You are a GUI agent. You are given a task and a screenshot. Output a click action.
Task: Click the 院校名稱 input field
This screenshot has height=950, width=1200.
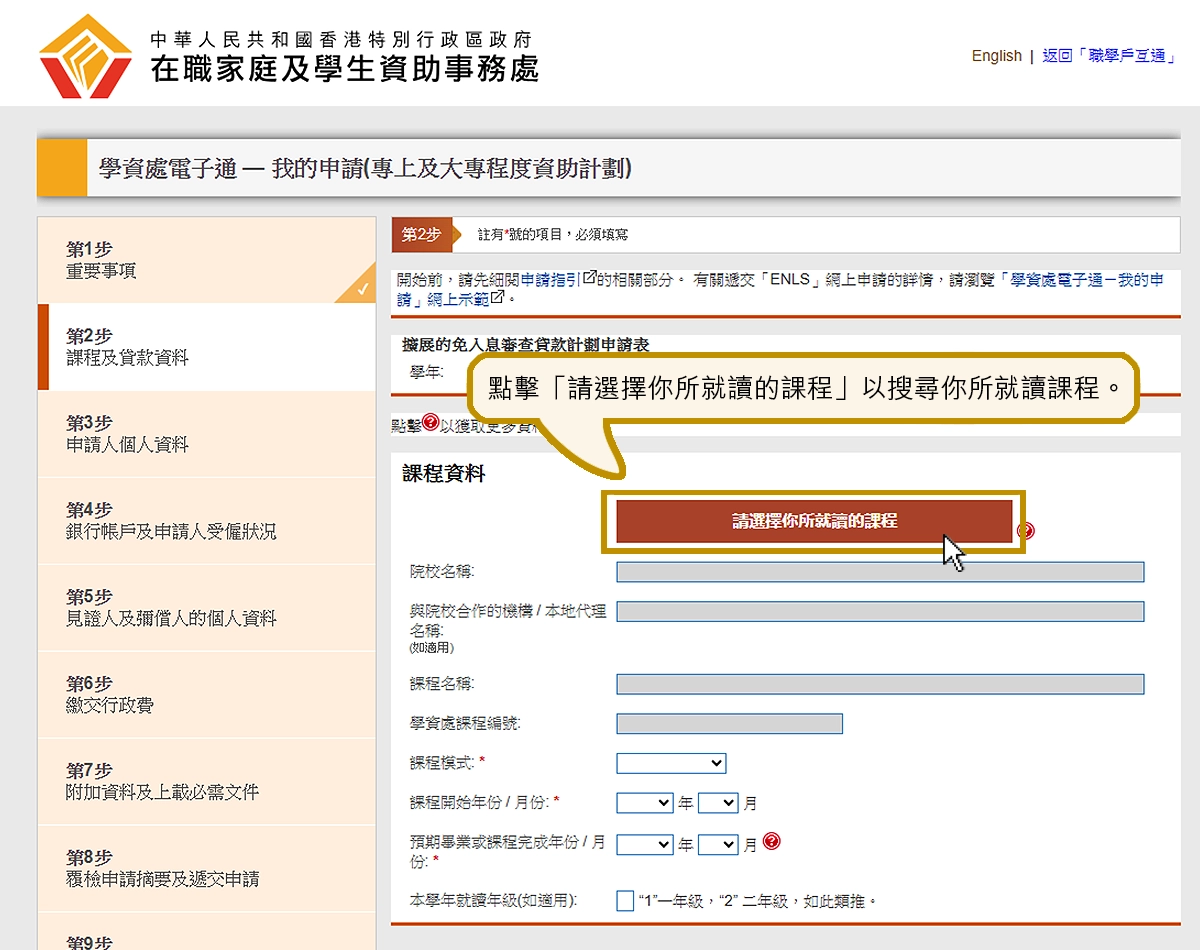(880, 571)
